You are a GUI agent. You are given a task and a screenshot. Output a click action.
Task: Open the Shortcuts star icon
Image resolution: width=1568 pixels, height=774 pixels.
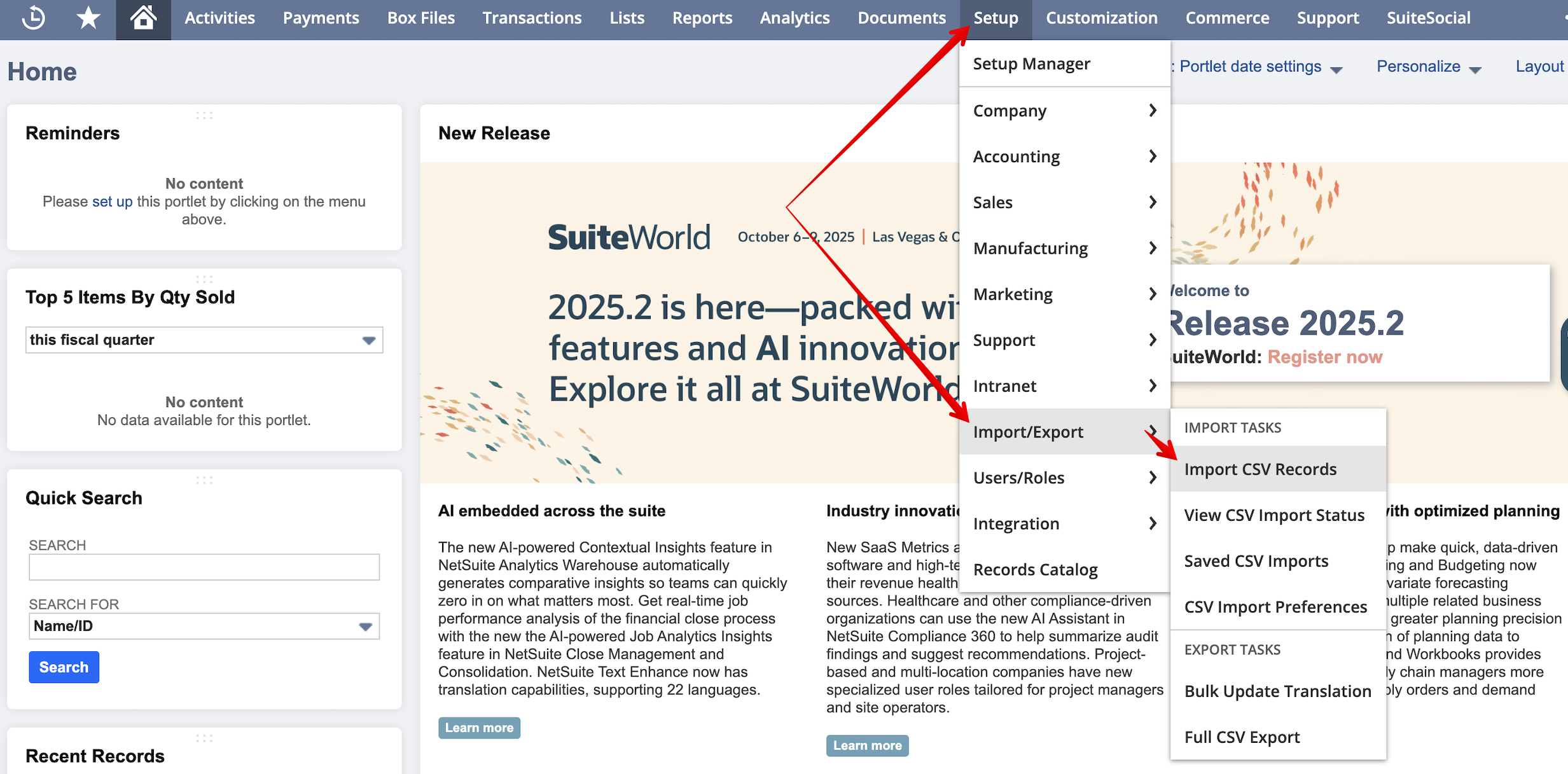[88, 18]
